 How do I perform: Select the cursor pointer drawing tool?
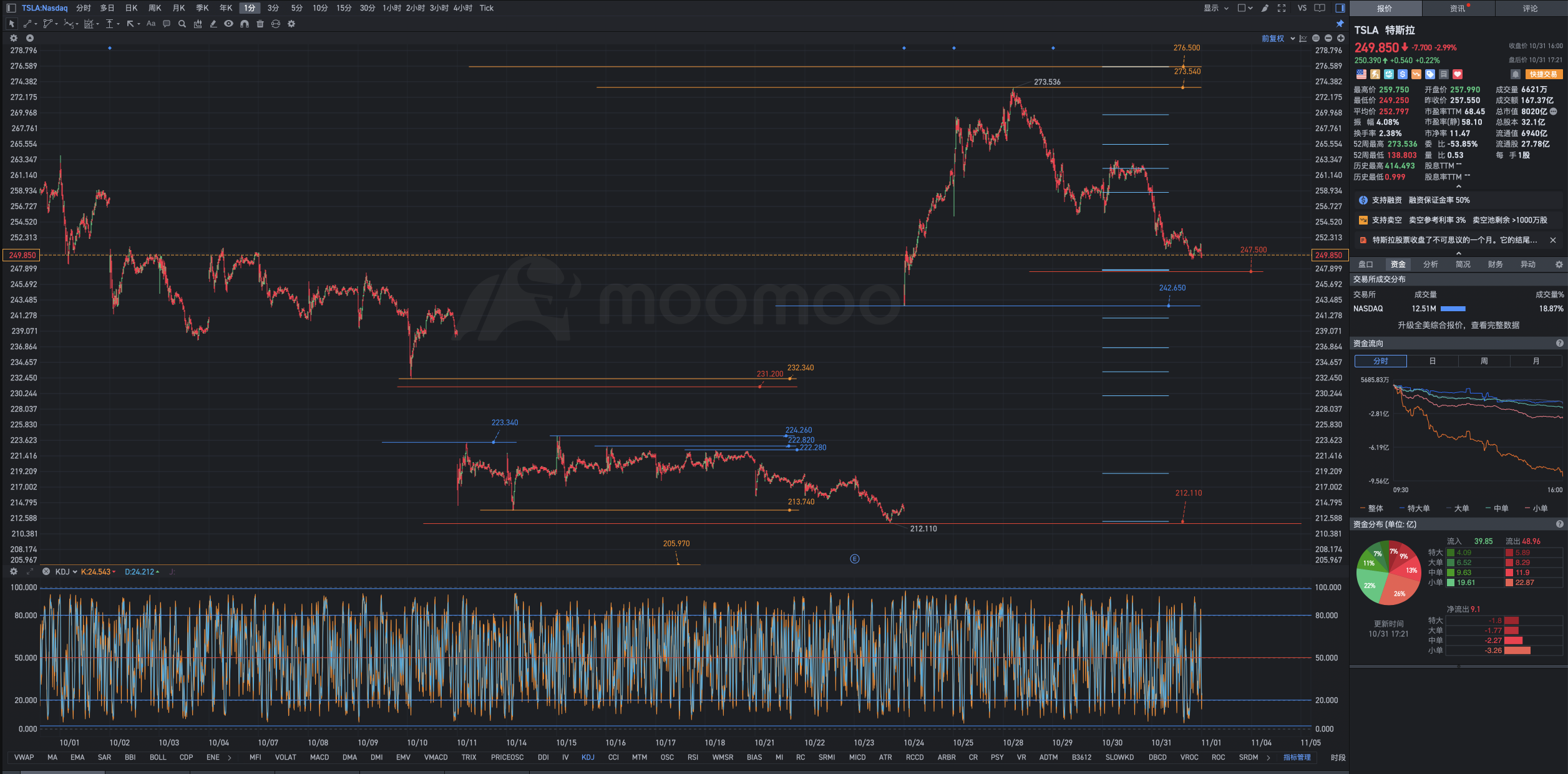pyautogui.click(x=11, y=24)
